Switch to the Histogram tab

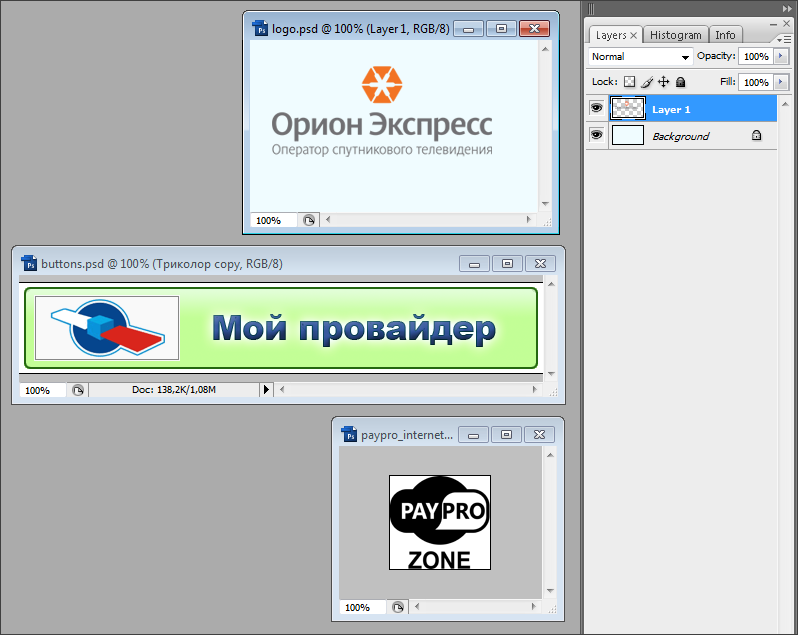[675, 35]
